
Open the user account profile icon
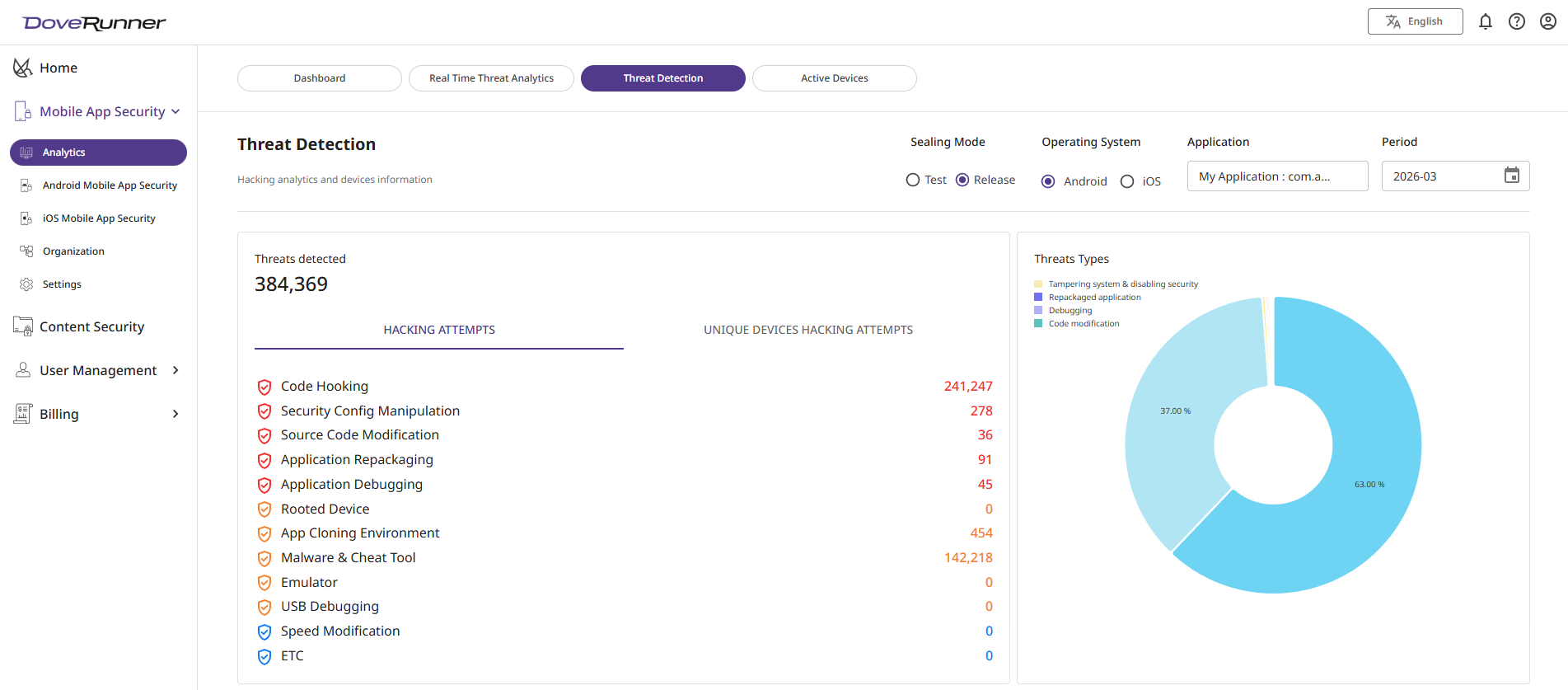click(1547, 21)
